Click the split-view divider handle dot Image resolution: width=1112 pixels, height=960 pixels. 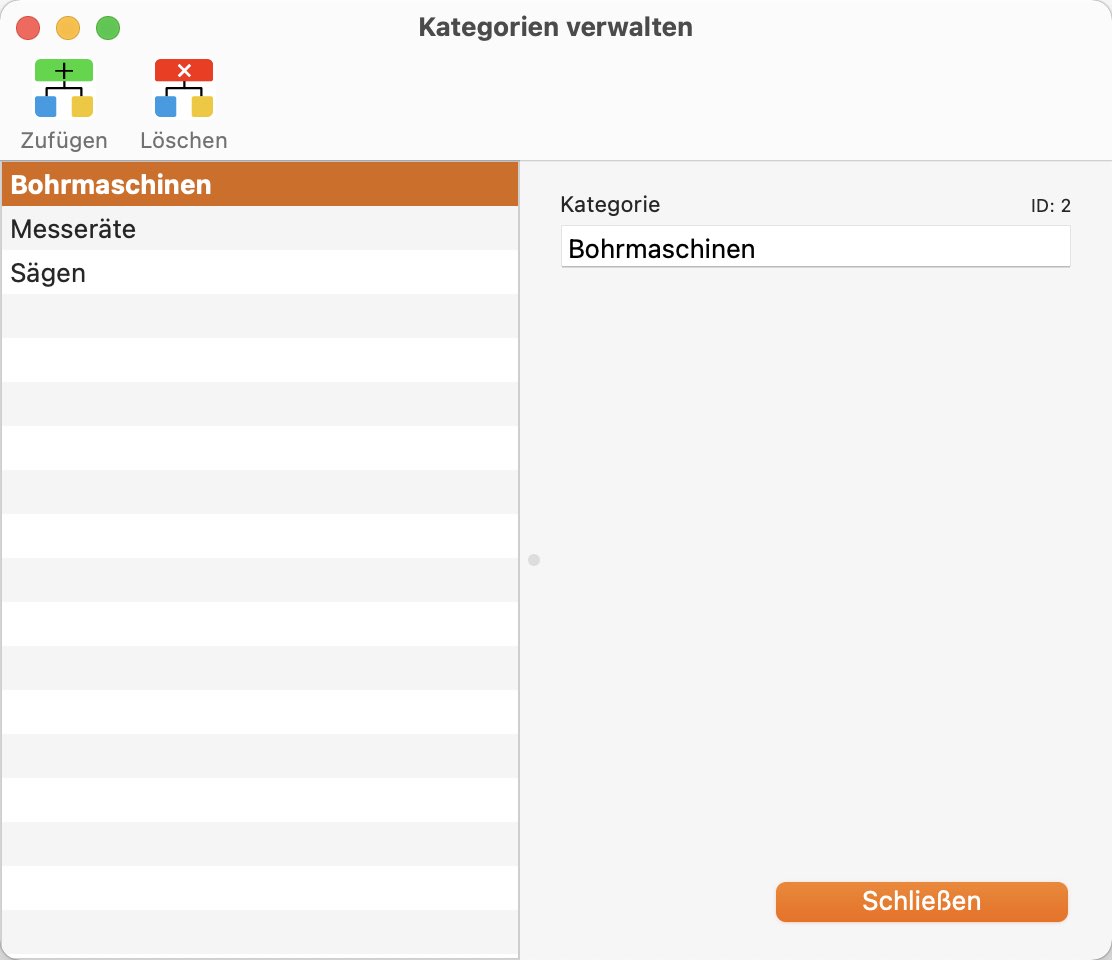pos(534,560)
